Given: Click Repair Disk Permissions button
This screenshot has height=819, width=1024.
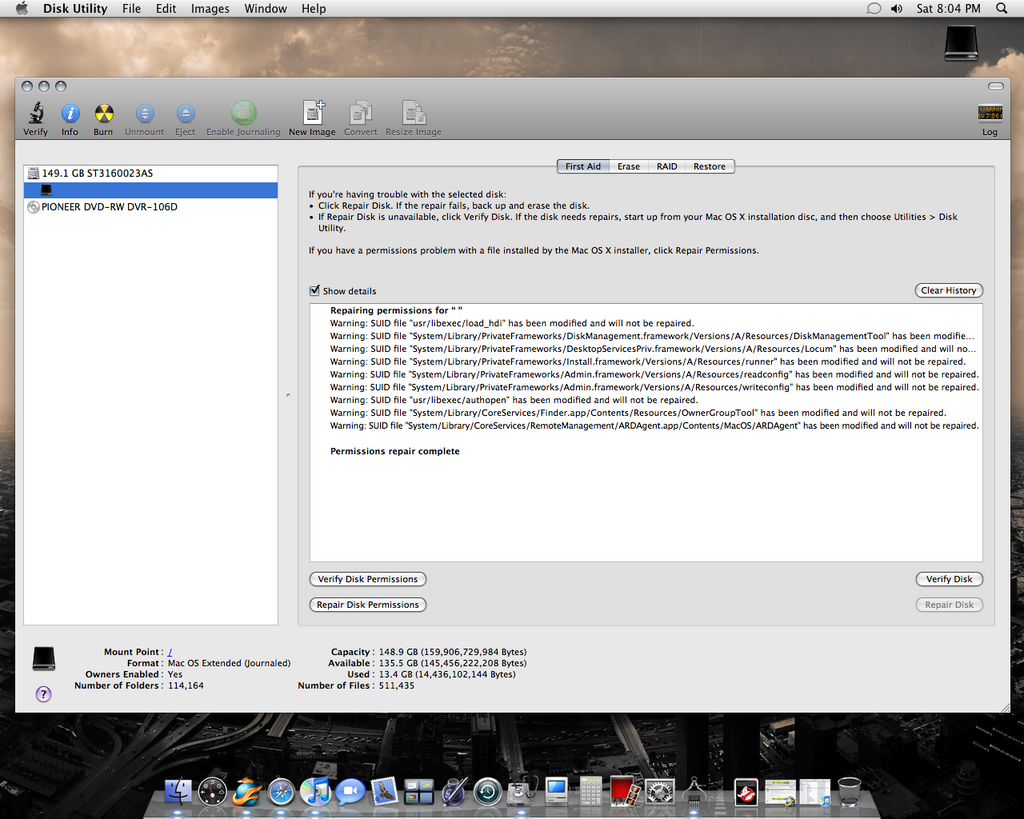Looking at the screenshot, I should [x=368, y=604].
